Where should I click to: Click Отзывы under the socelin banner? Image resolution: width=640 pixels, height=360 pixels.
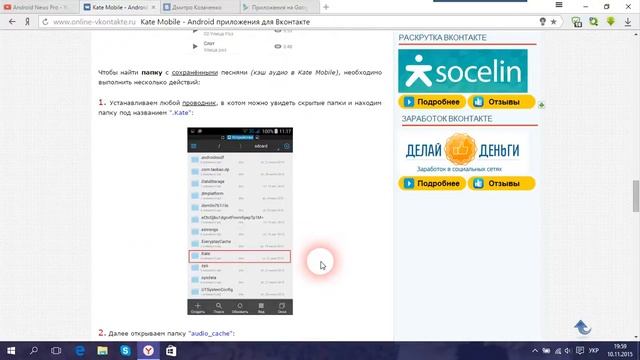coord(501,102)
